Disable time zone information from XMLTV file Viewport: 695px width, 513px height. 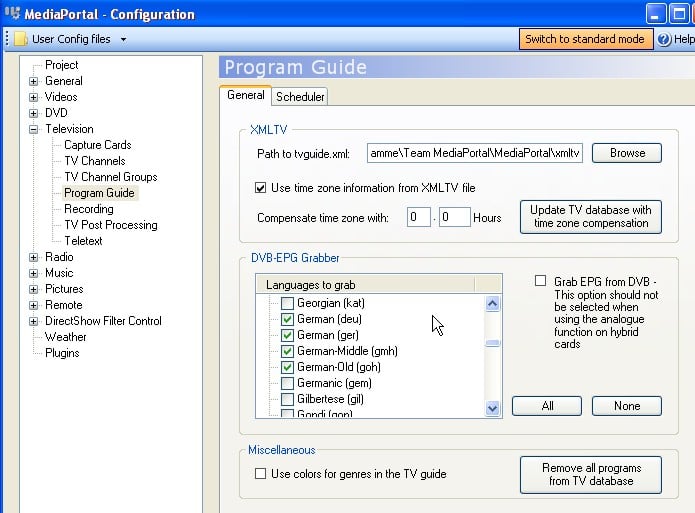point(261,187)
